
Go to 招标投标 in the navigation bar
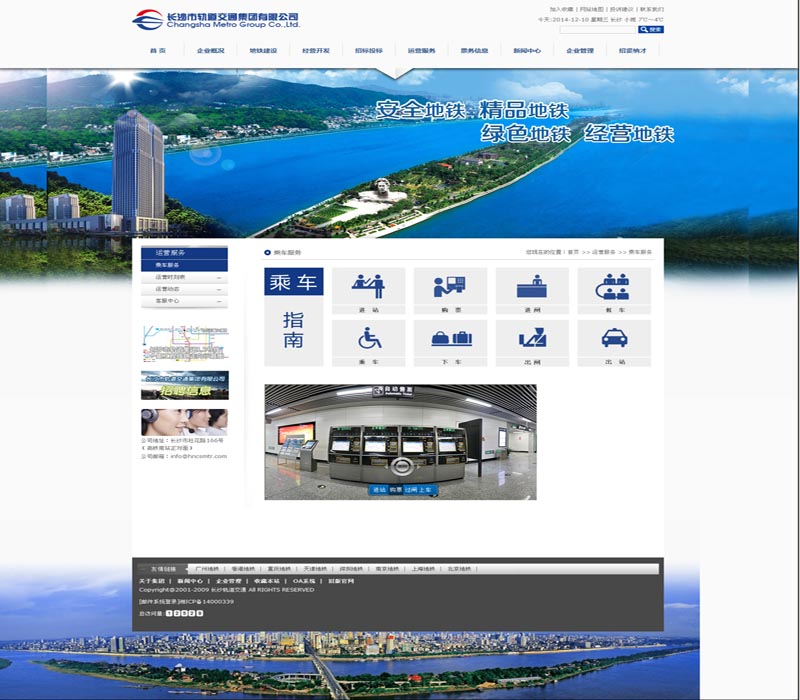(369, 50)
